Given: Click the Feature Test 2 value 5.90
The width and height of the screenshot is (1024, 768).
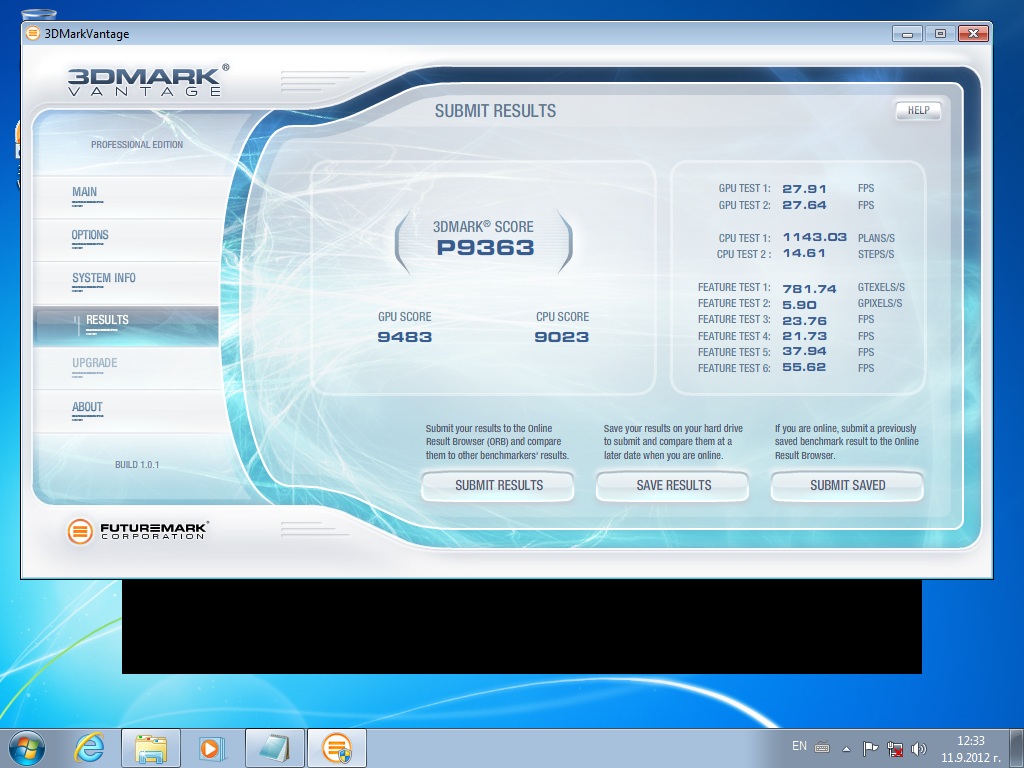Looking at the screenshot, I should (799, 305).
